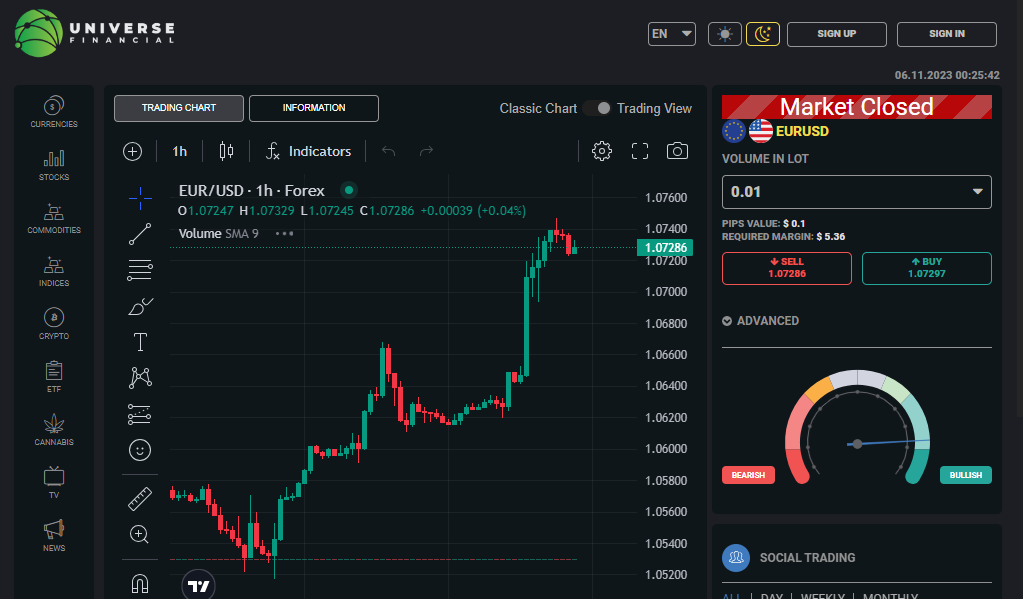
Task: Open the News section
Action: pyautogui.click(x=53, y=536)
